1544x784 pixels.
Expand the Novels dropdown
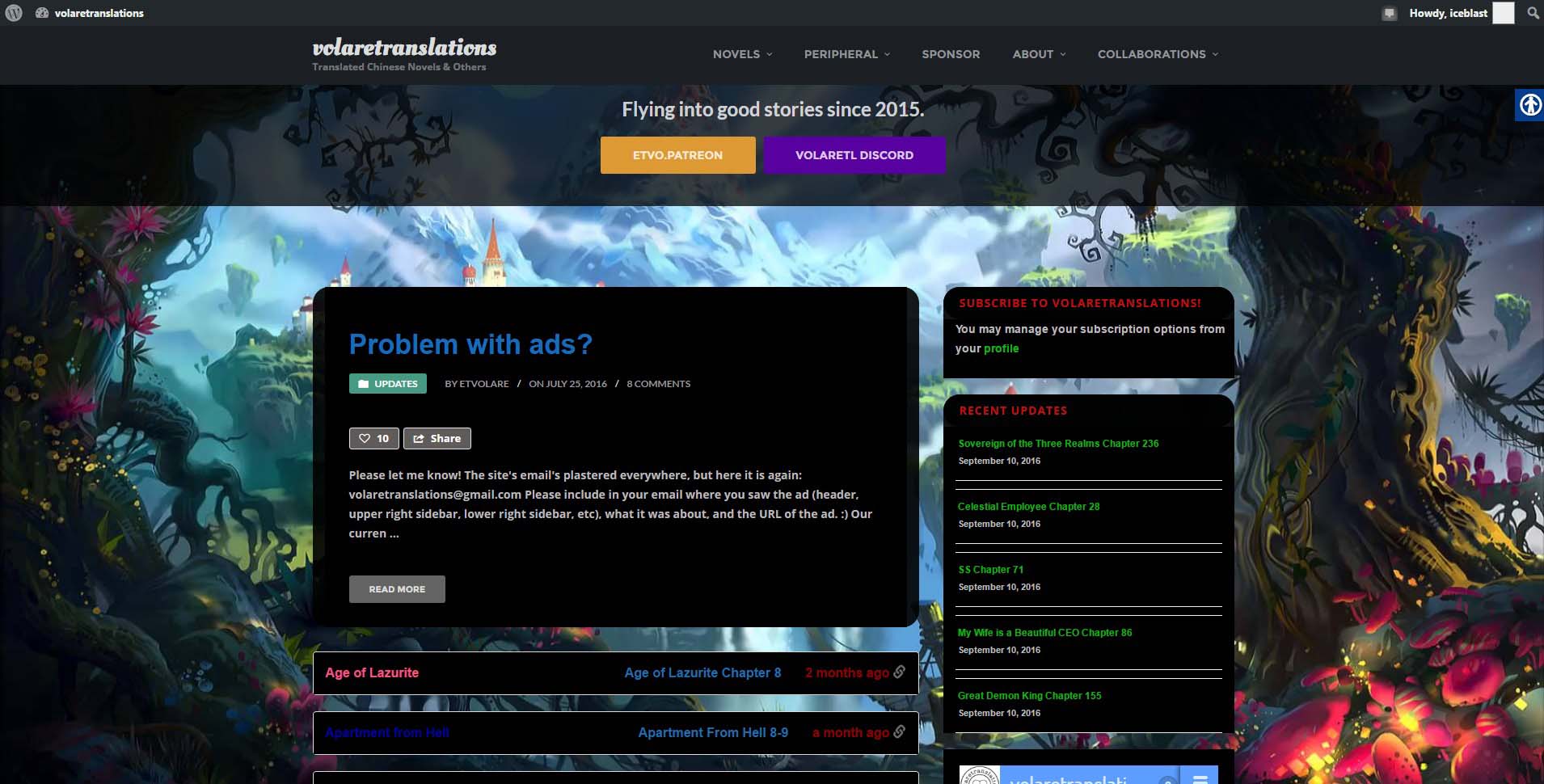[x=742, y=54]
